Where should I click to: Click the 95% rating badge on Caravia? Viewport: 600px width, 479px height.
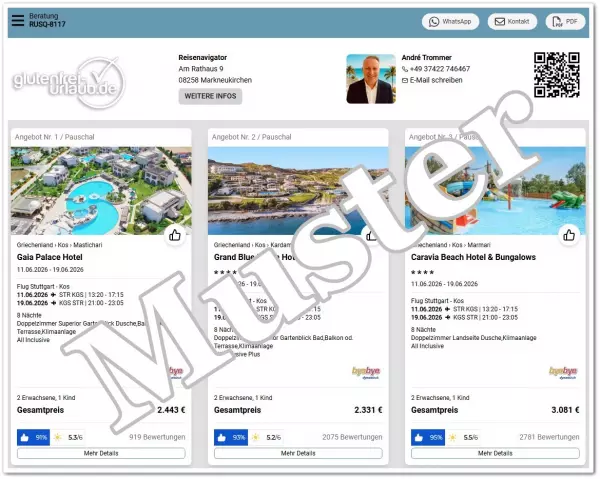(x=427, y=437)
